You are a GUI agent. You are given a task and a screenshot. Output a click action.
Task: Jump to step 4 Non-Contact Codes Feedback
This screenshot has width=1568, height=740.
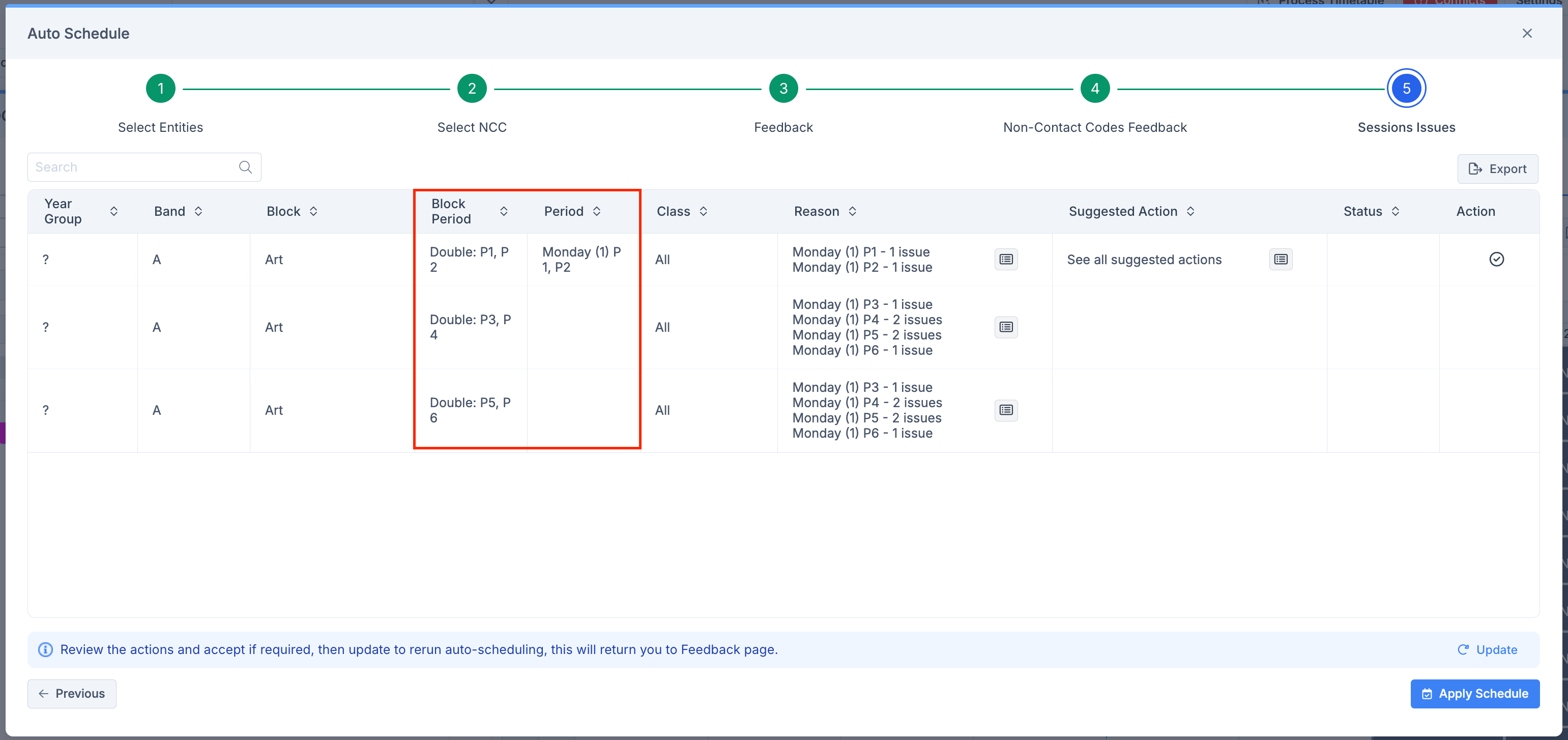[1094, 89]
